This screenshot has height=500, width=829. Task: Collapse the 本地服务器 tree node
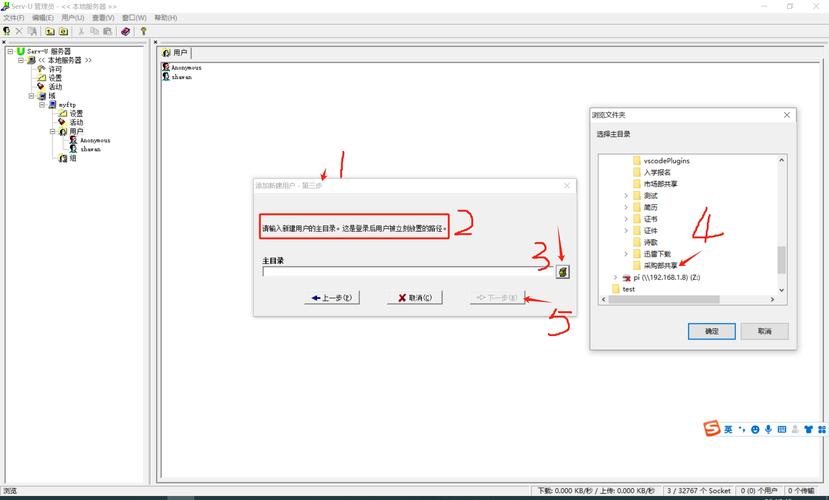[20, 60]
